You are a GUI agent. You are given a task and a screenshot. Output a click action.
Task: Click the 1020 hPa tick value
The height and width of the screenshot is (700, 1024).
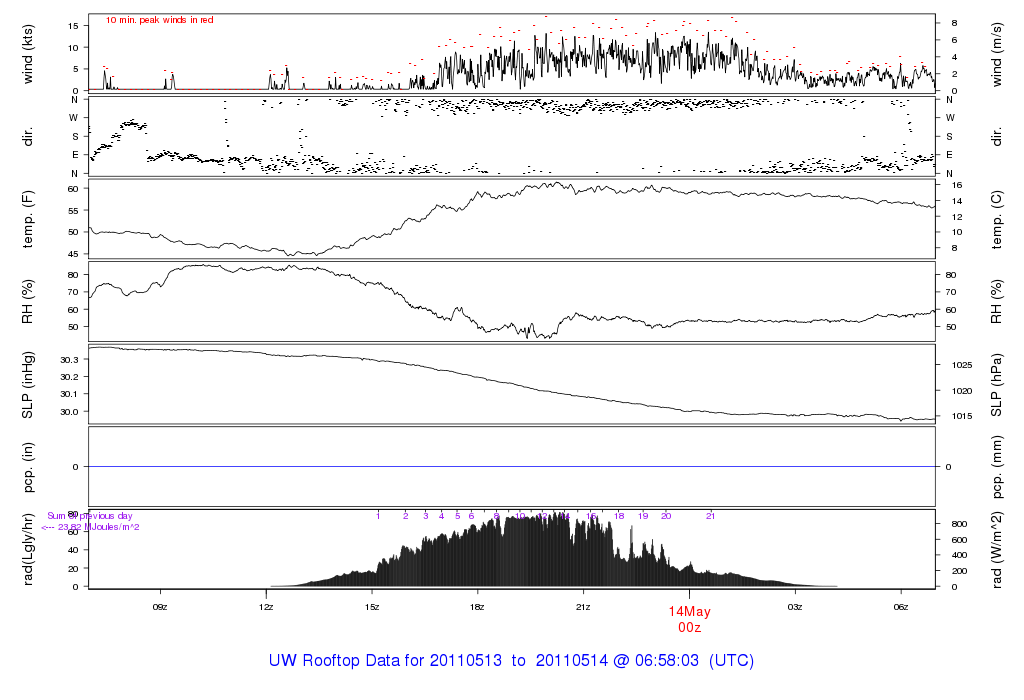click(961, 391)
